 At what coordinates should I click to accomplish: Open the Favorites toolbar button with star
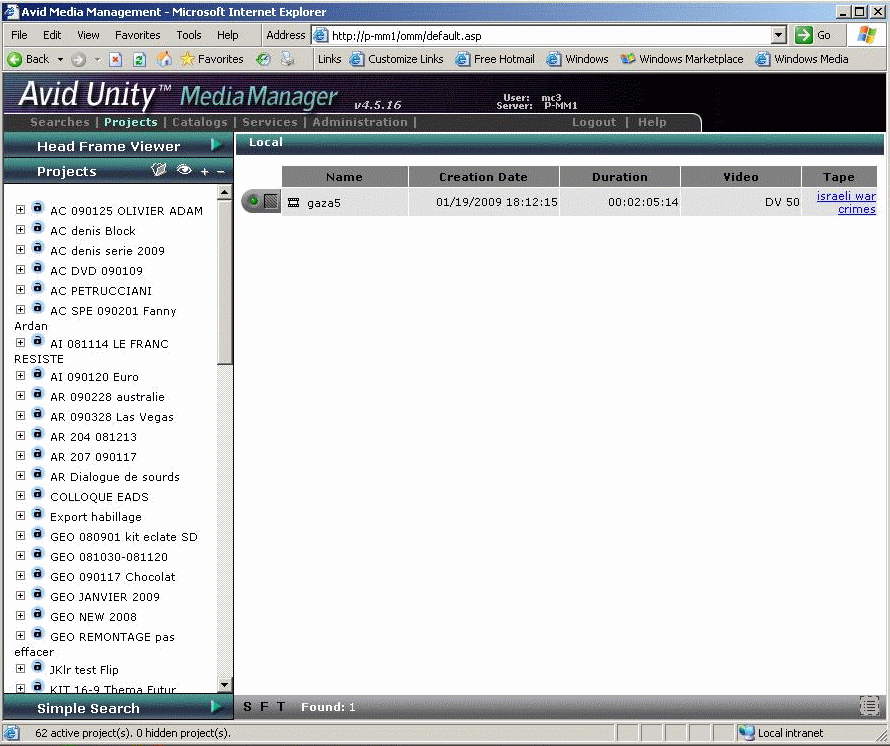(x=212, y=59)
